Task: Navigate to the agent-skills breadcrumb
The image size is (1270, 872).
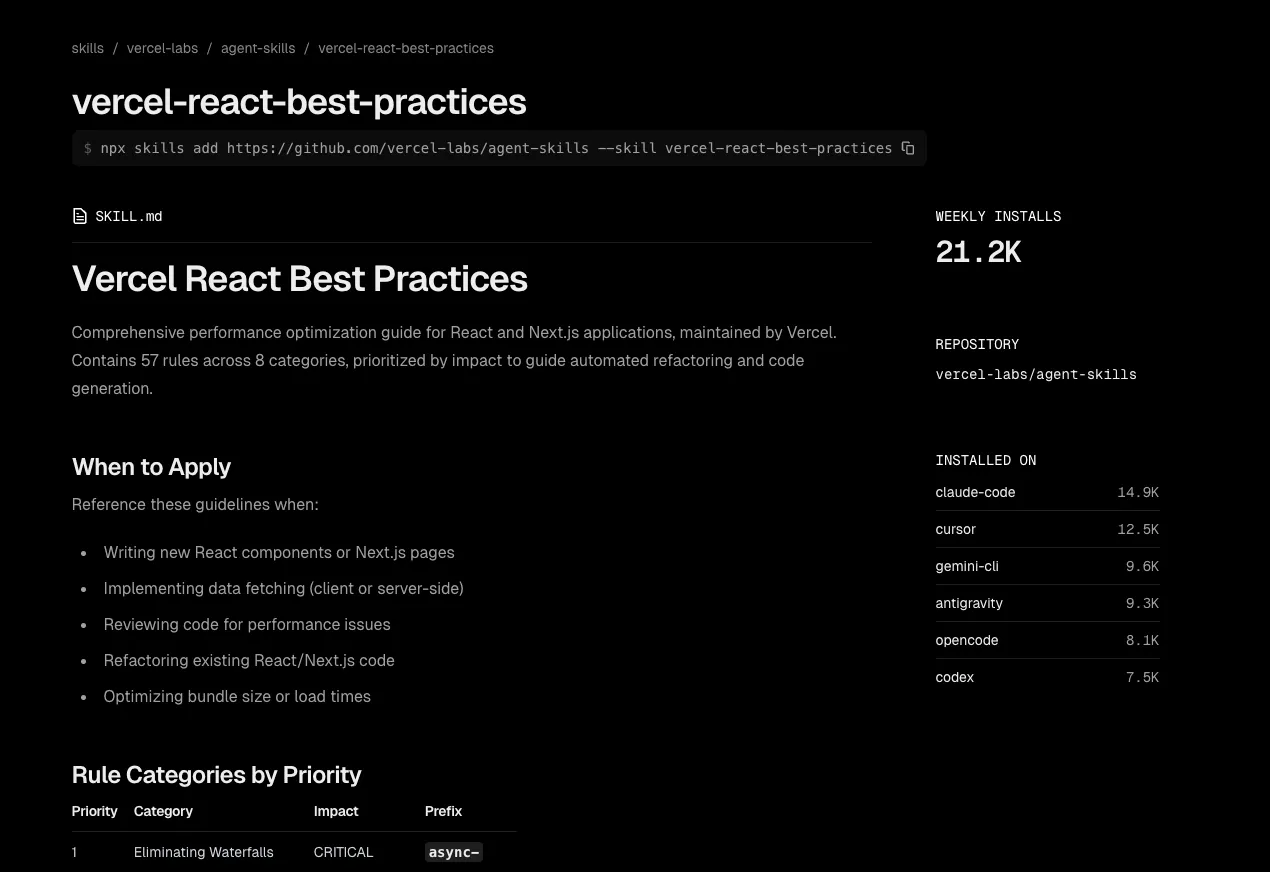Action: point(258,48)
